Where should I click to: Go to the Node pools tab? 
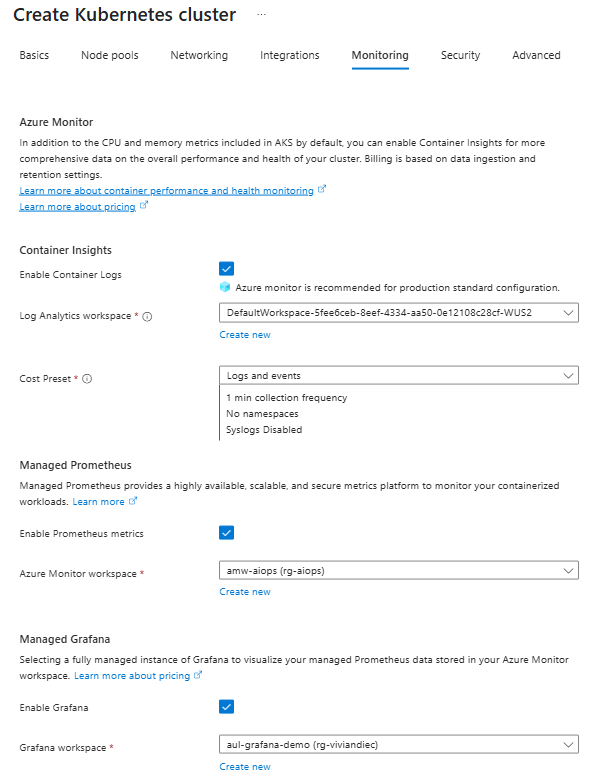click(110, 55)
